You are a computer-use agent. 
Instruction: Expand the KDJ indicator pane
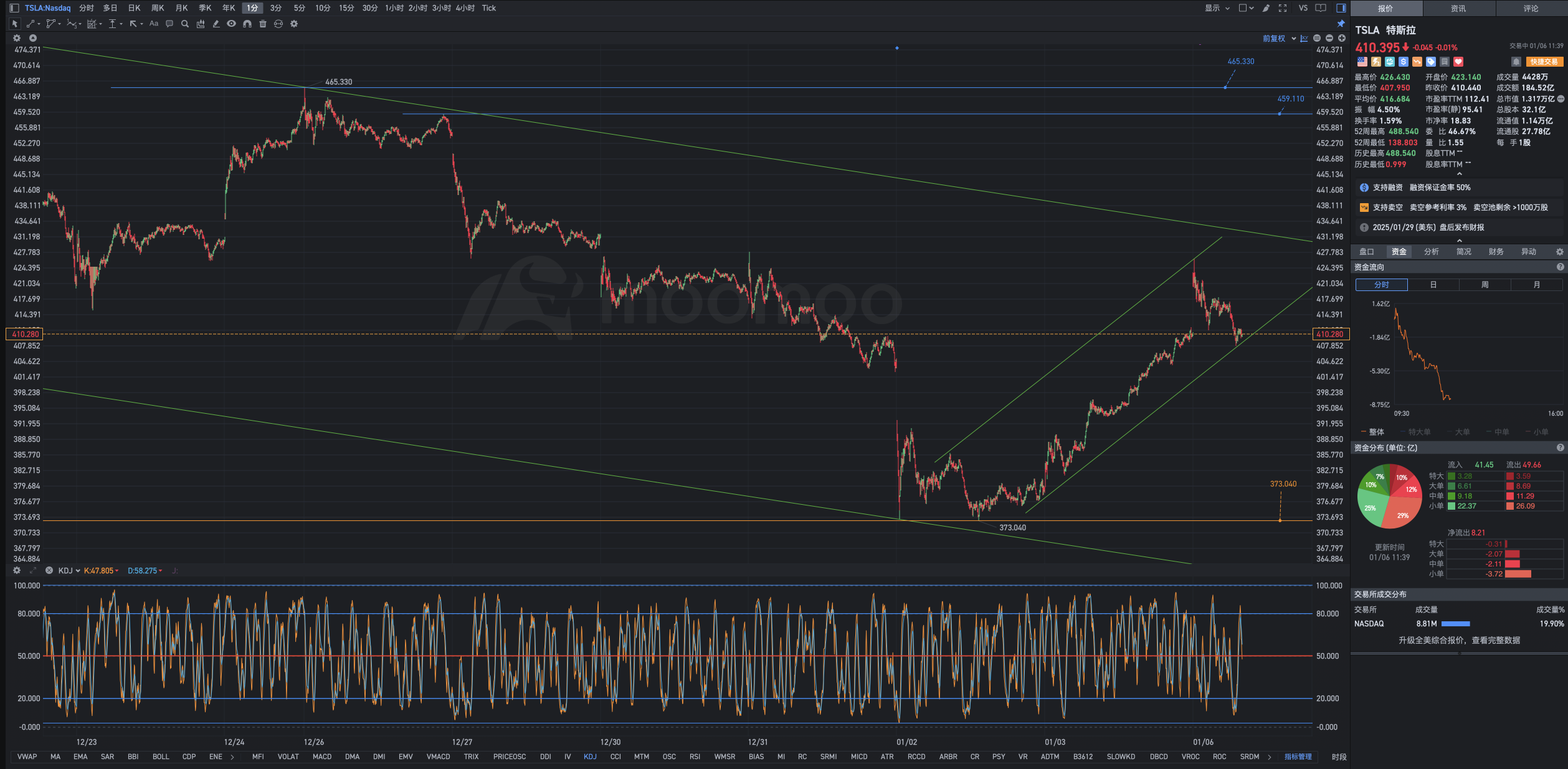pyautogui.click(x=32, y=570)
